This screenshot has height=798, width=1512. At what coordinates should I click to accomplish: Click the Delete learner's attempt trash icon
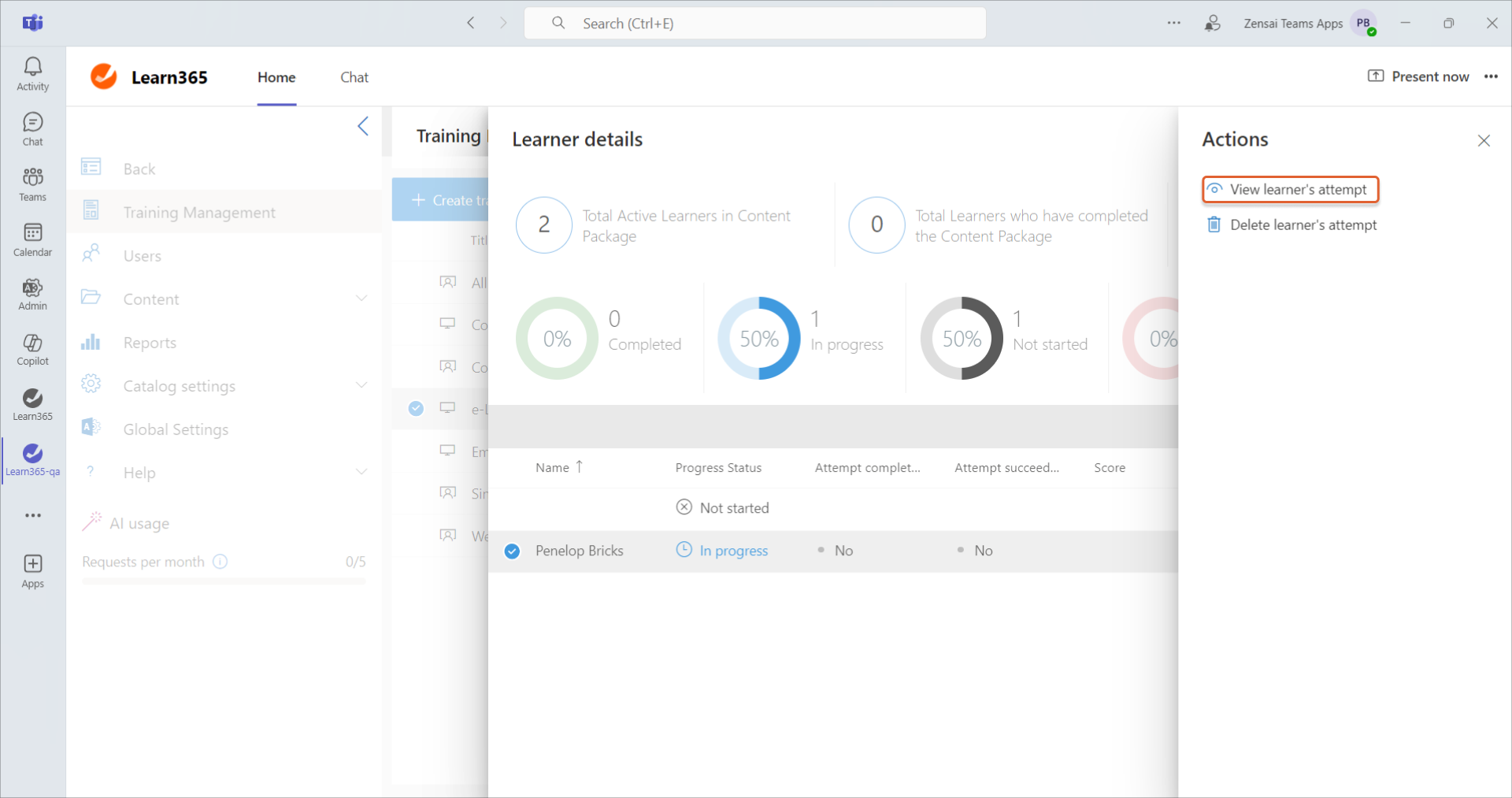1214,225
